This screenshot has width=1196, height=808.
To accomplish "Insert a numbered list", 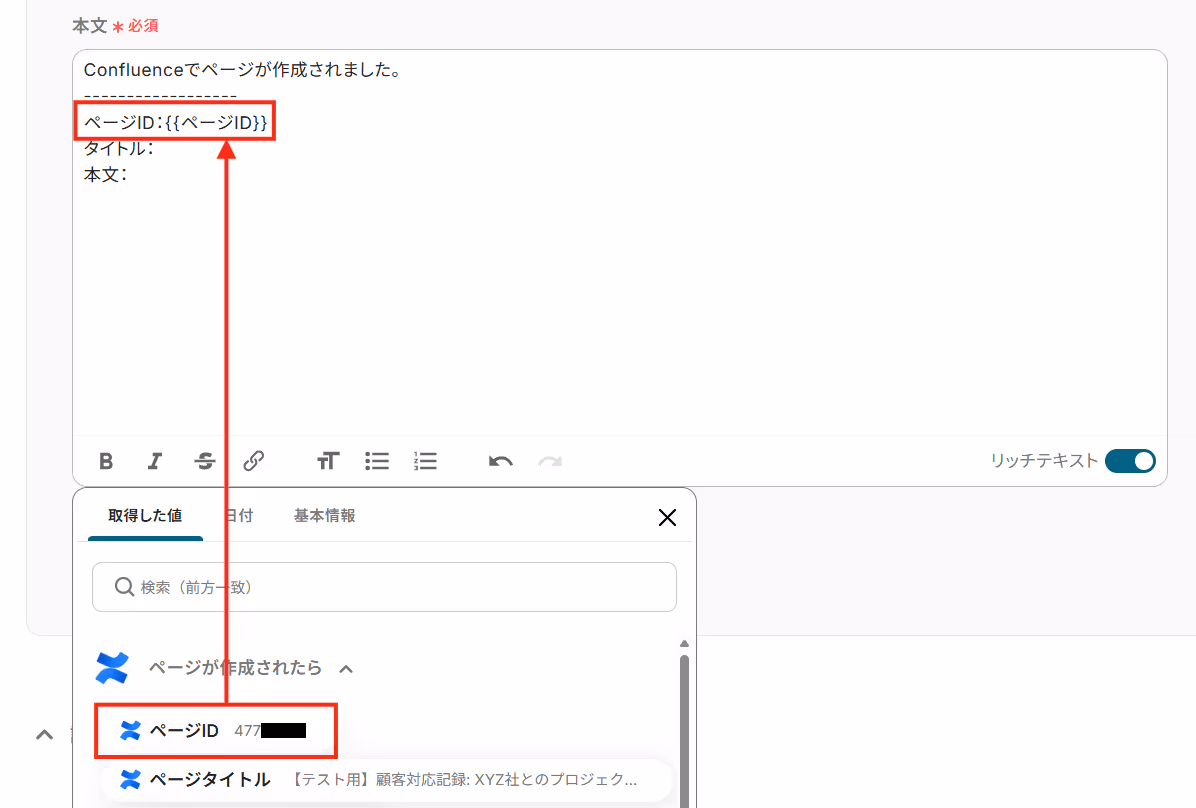I will [x=426, y=461].
